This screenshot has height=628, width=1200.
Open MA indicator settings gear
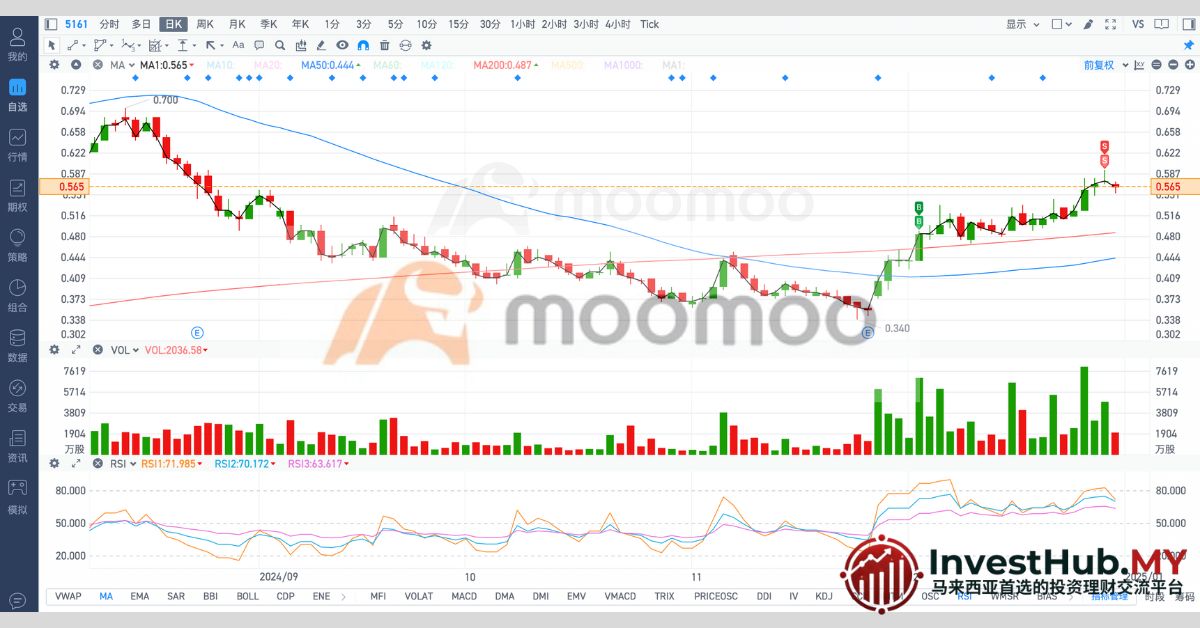pos(54,65)
